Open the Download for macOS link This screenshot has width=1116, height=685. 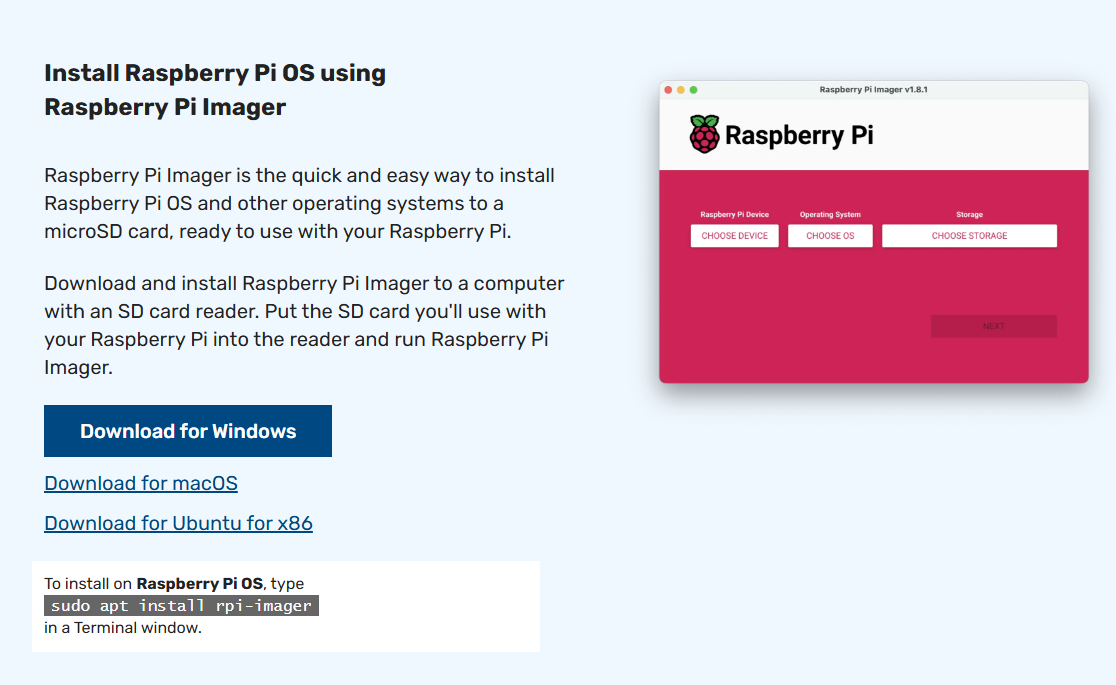pos(141,483)
